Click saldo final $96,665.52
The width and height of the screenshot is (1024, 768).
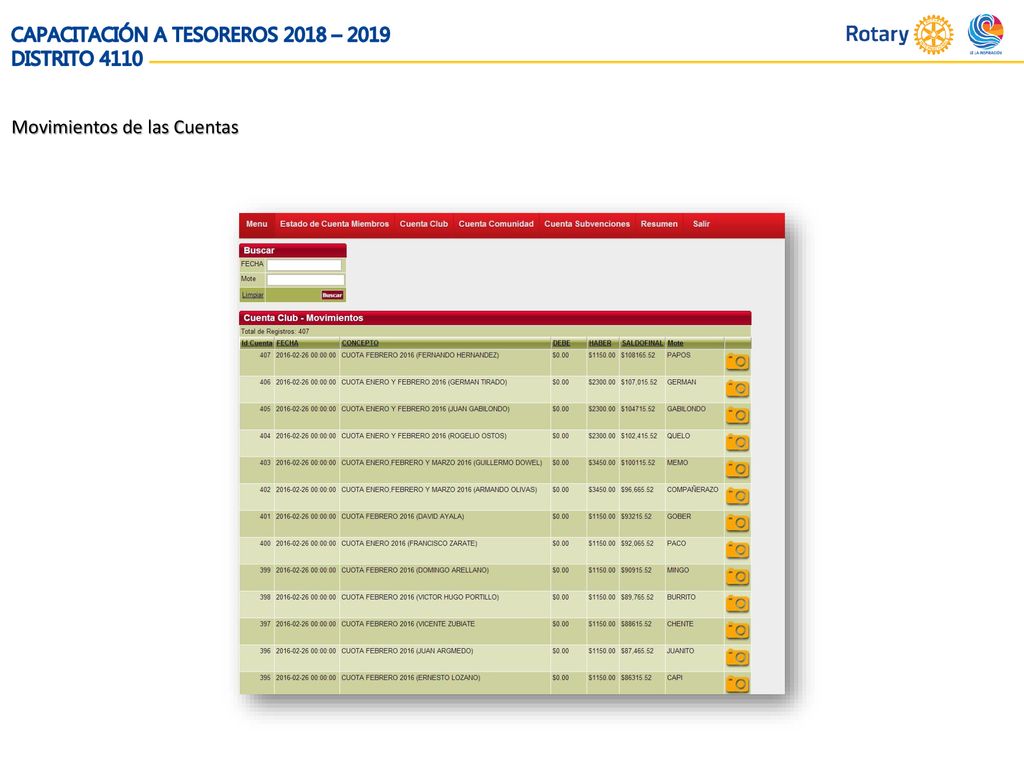[637, 489]
